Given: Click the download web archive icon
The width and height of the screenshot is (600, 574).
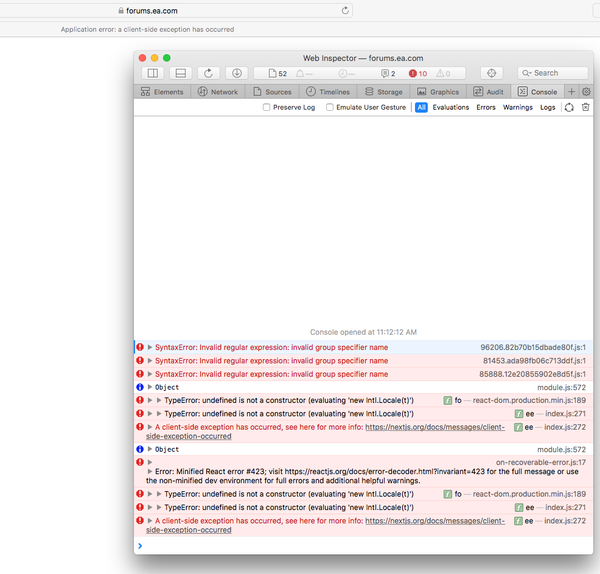Looking at the screenshot, I should point(236,73).
